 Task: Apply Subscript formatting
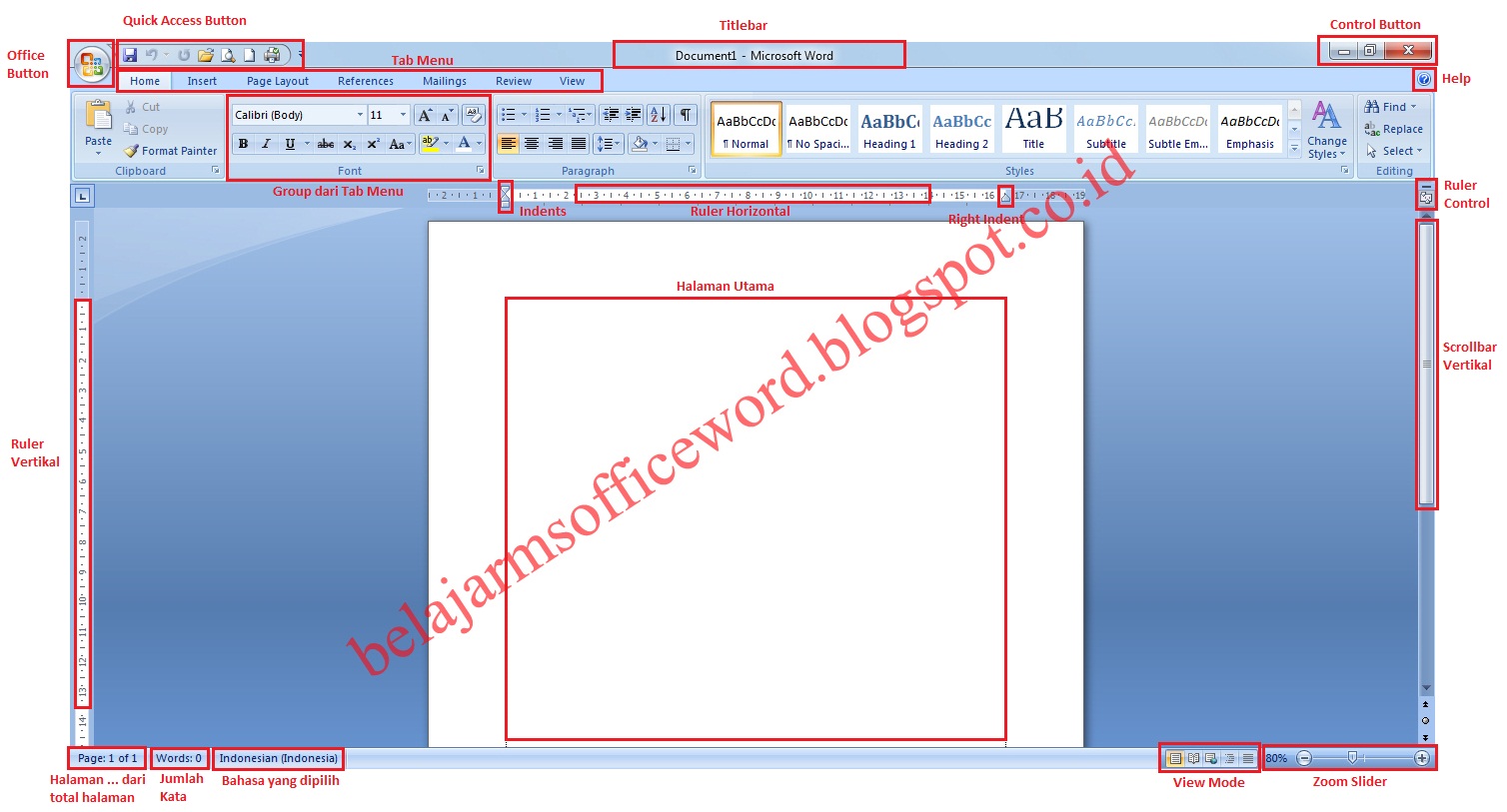click(350, 144)
